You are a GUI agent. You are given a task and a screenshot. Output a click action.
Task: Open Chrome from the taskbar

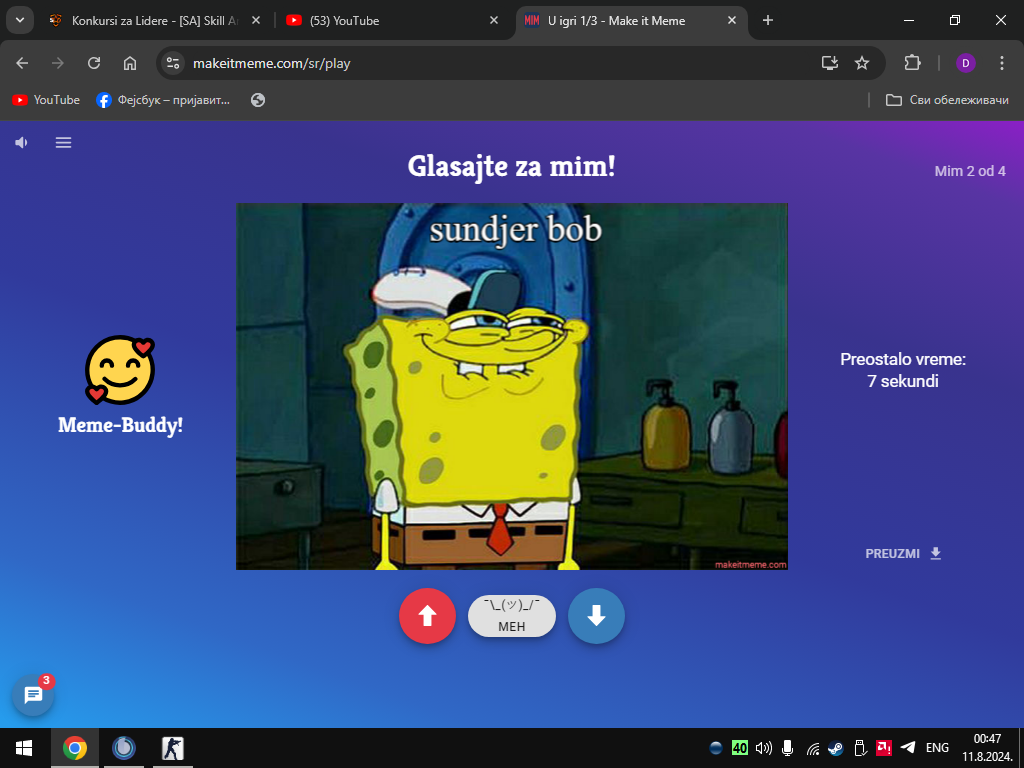[74, 748]
